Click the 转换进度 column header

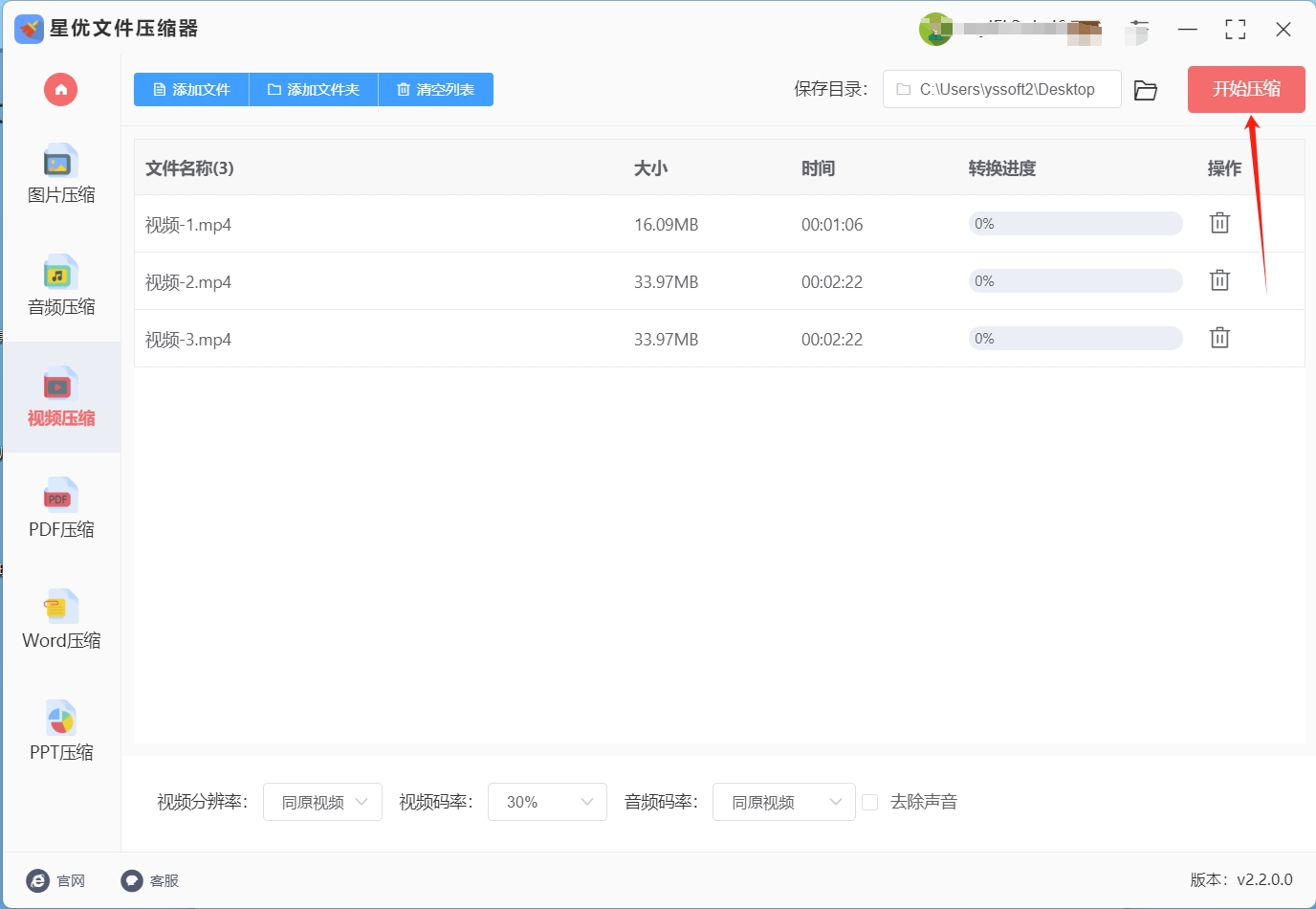pos(1002,168)
